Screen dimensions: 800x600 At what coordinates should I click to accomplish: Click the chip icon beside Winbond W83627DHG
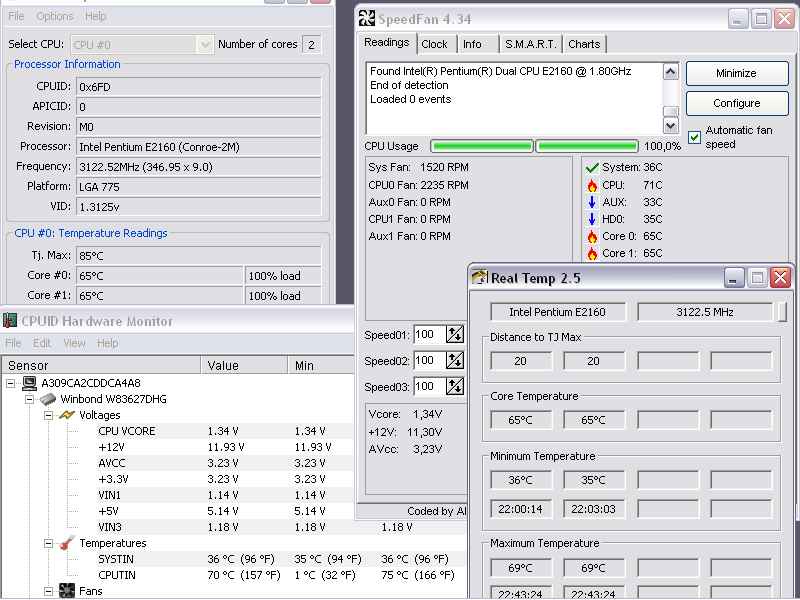click(48, 398)
